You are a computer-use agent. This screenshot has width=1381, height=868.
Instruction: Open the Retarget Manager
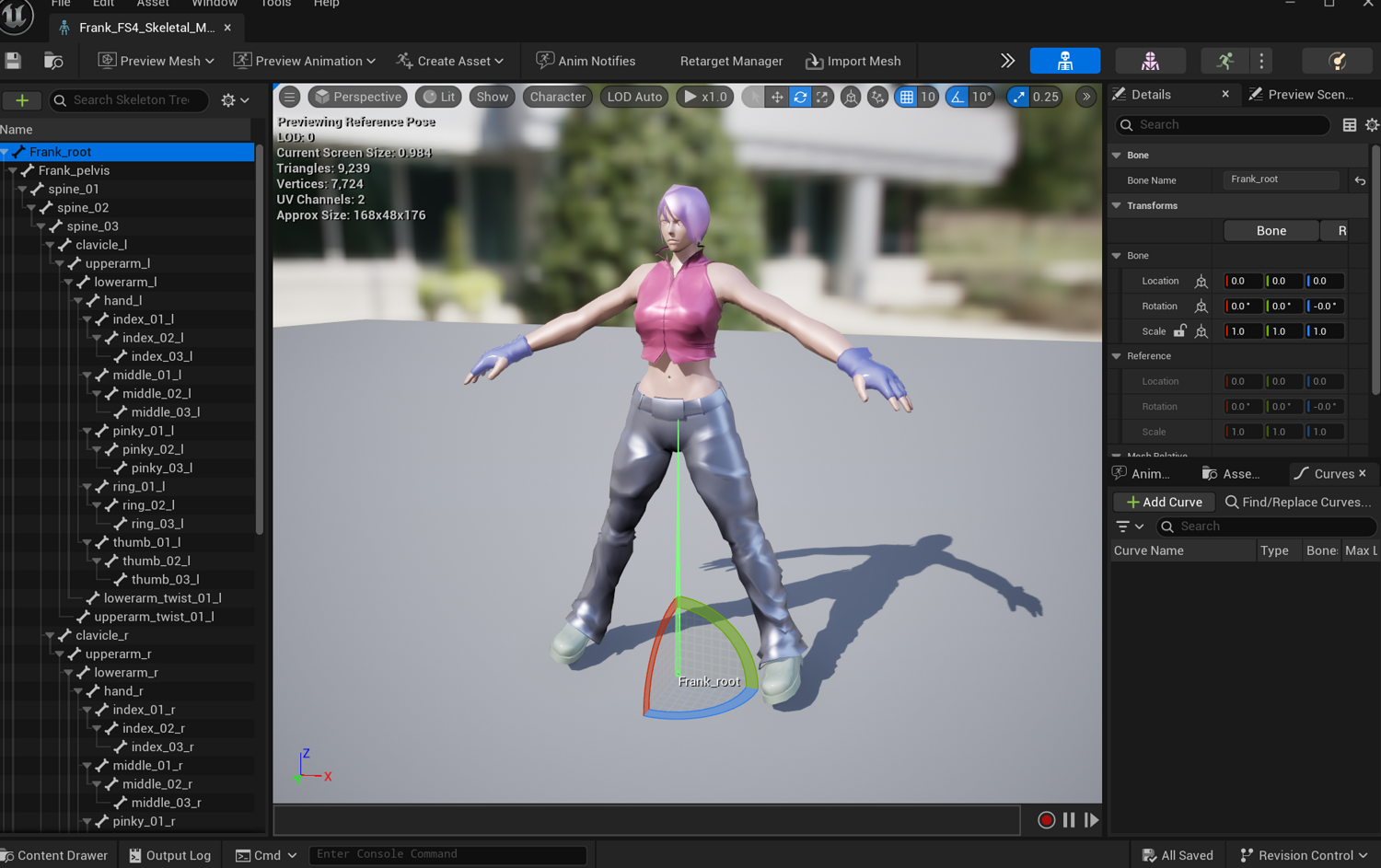731,61
